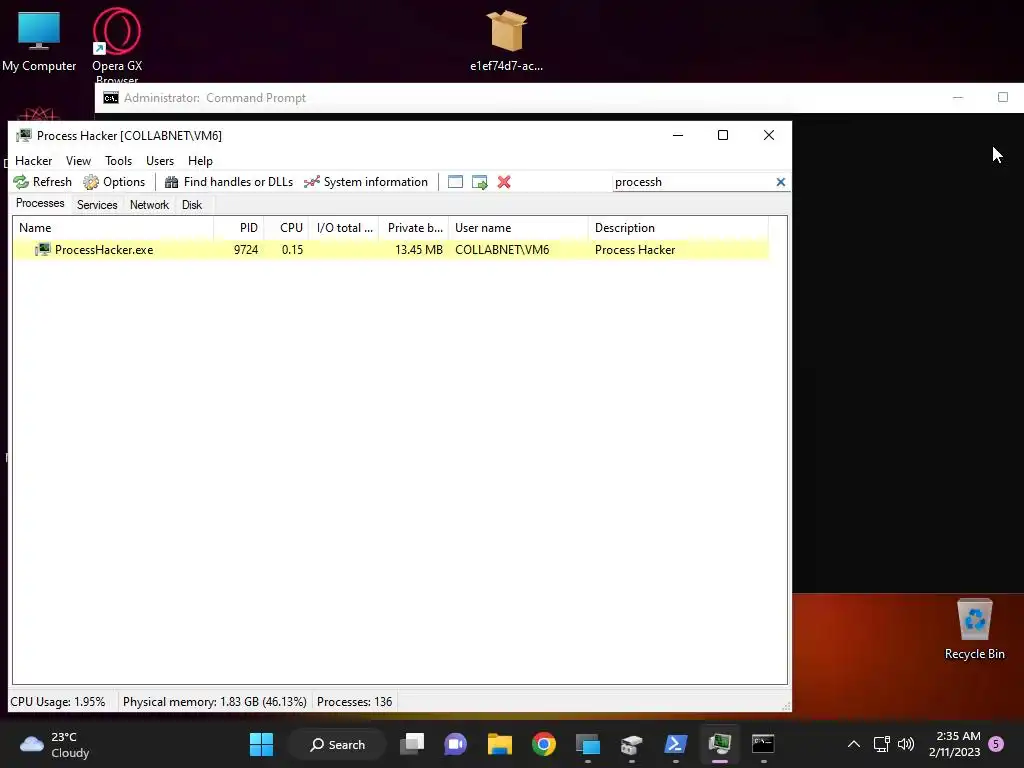The height and width of the screenshot is (768, 1024).
Task: Open Options in Process Hacker toolbar
Action: click(x=114, y=182)
